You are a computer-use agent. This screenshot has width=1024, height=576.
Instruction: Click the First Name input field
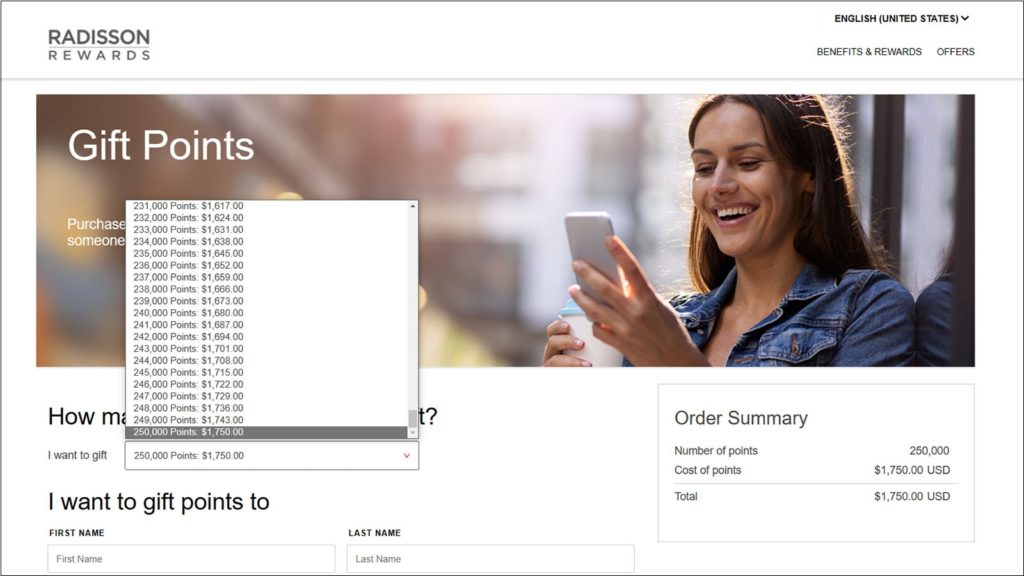pyautogui.click(x=190, y=558)
